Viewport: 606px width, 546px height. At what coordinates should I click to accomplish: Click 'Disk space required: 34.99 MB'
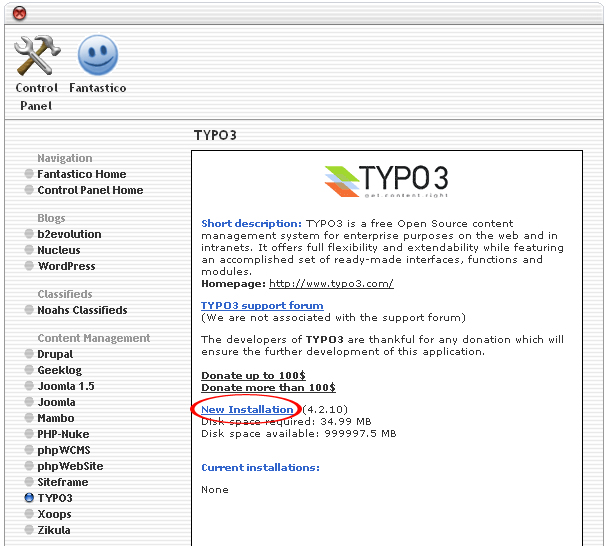coord(286,422)
